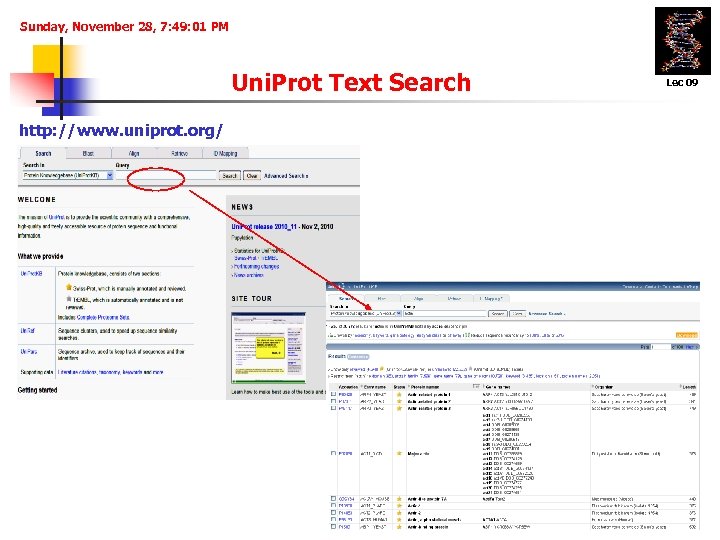The width and height of the screenshot is (720, 540).
Task: Sort results by the Organism column
Action: [x=602, y=387]
